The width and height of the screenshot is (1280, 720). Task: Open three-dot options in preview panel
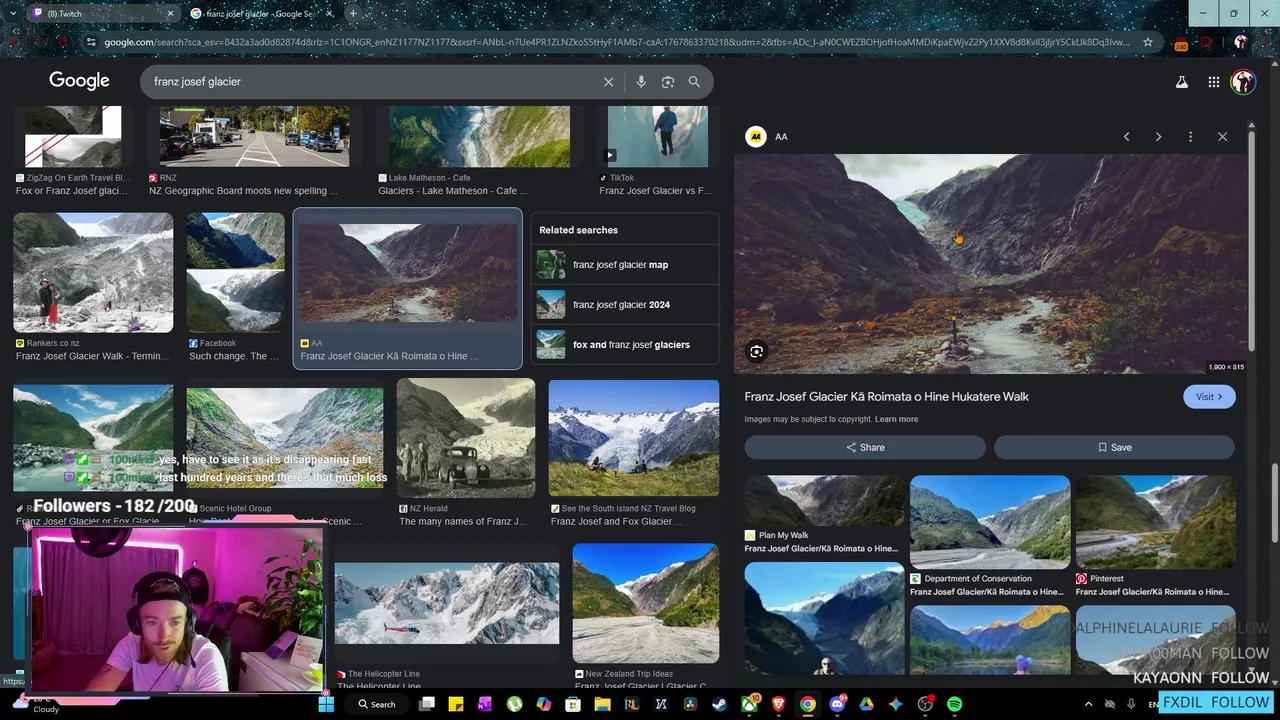click(x=1190, y=137)
